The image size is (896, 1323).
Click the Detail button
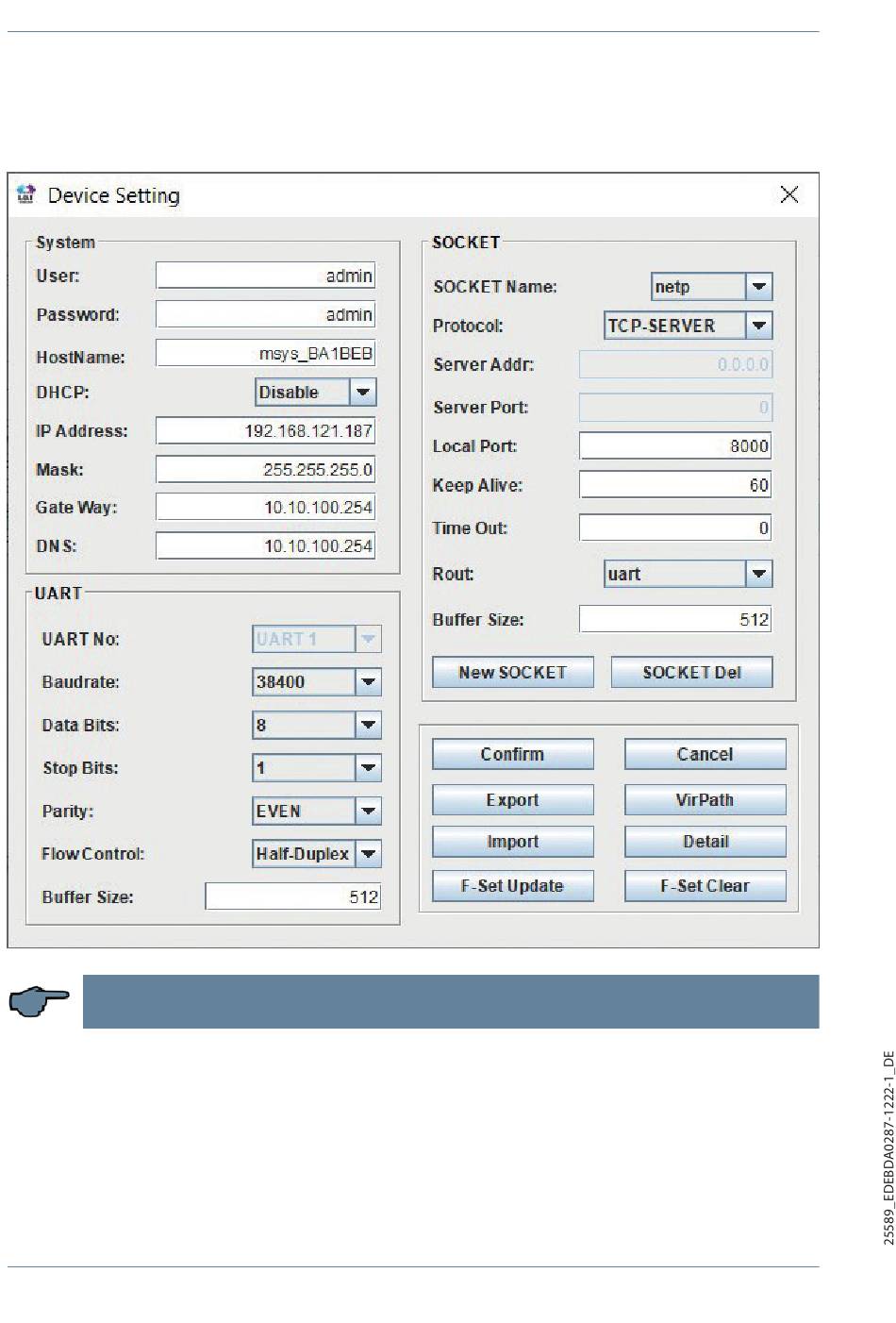pyautogui.click(x=705, y=842)
